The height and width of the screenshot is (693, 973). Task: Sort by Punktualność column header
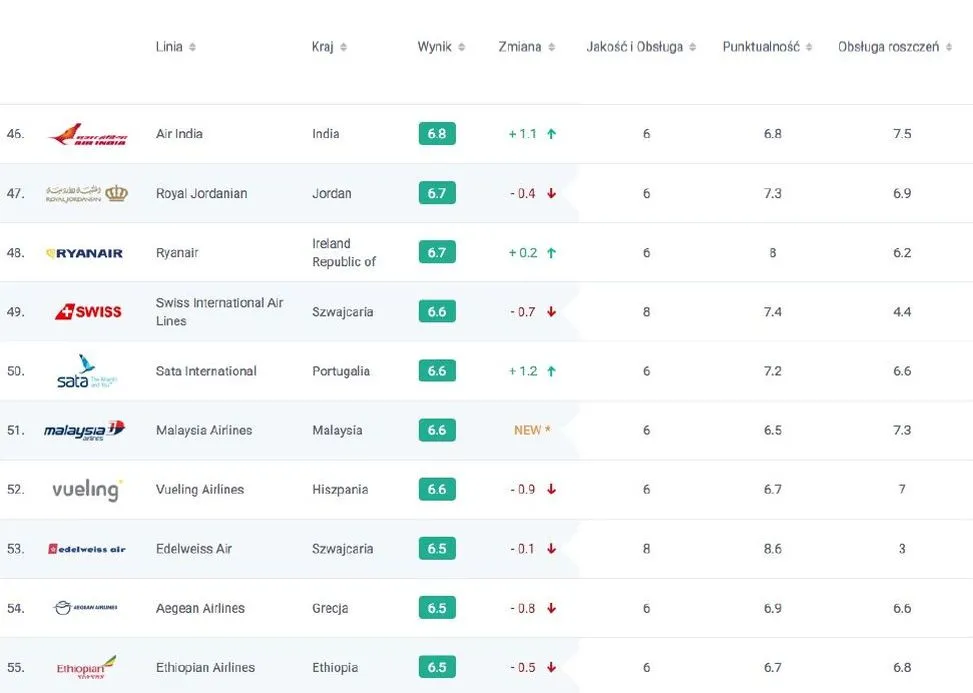(x=767, y=47)
